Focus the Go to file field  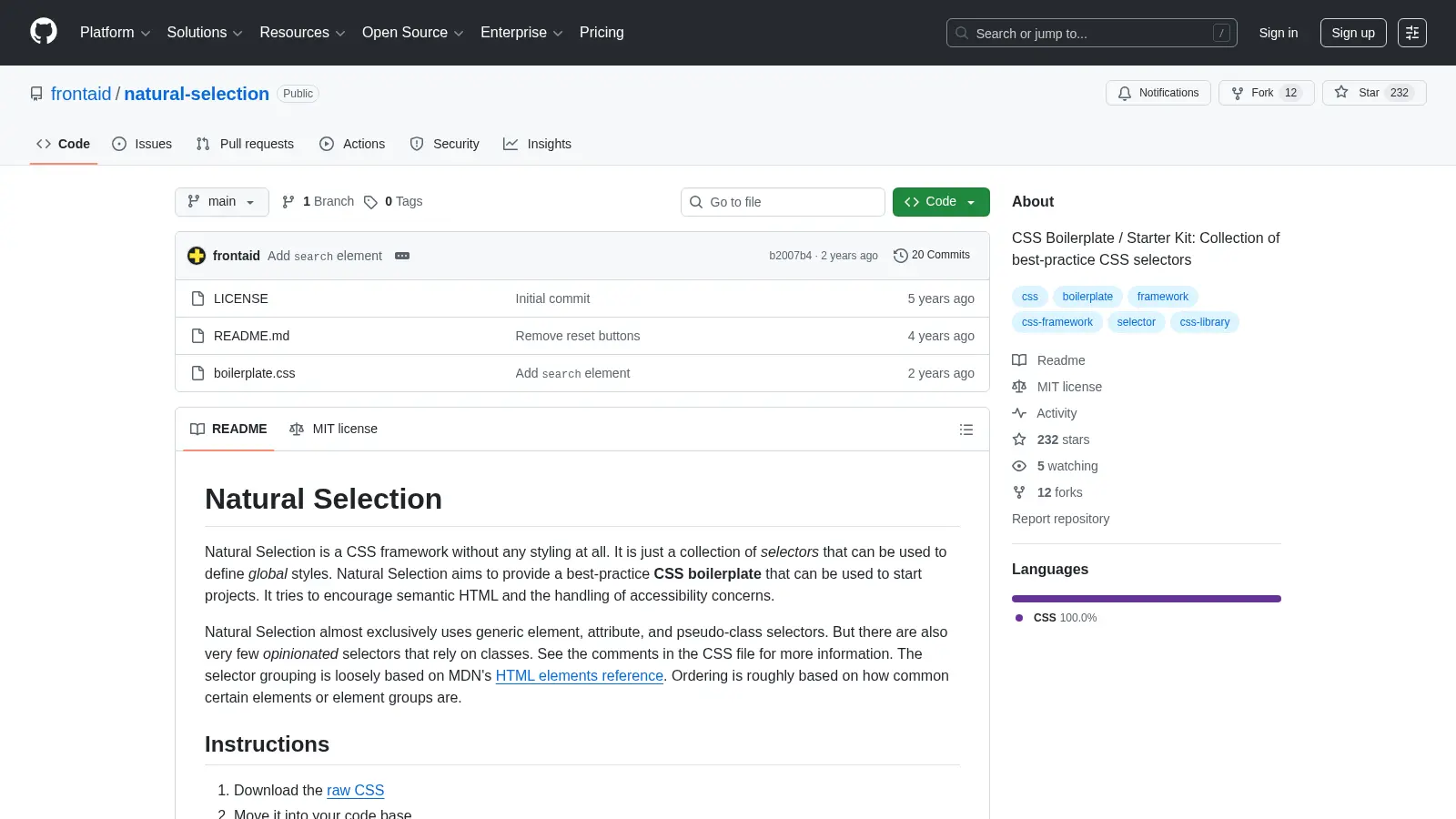click(x=783, y=202)
